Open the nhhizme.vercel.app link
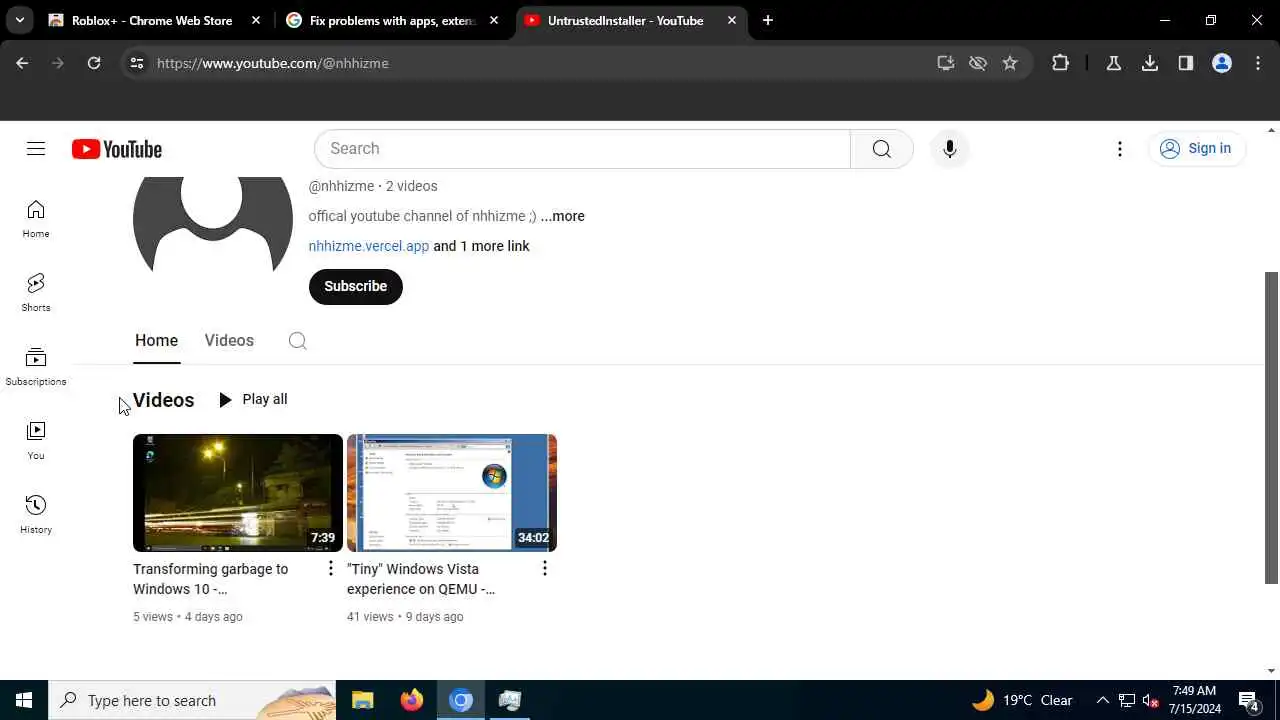 tap(369, 246)
